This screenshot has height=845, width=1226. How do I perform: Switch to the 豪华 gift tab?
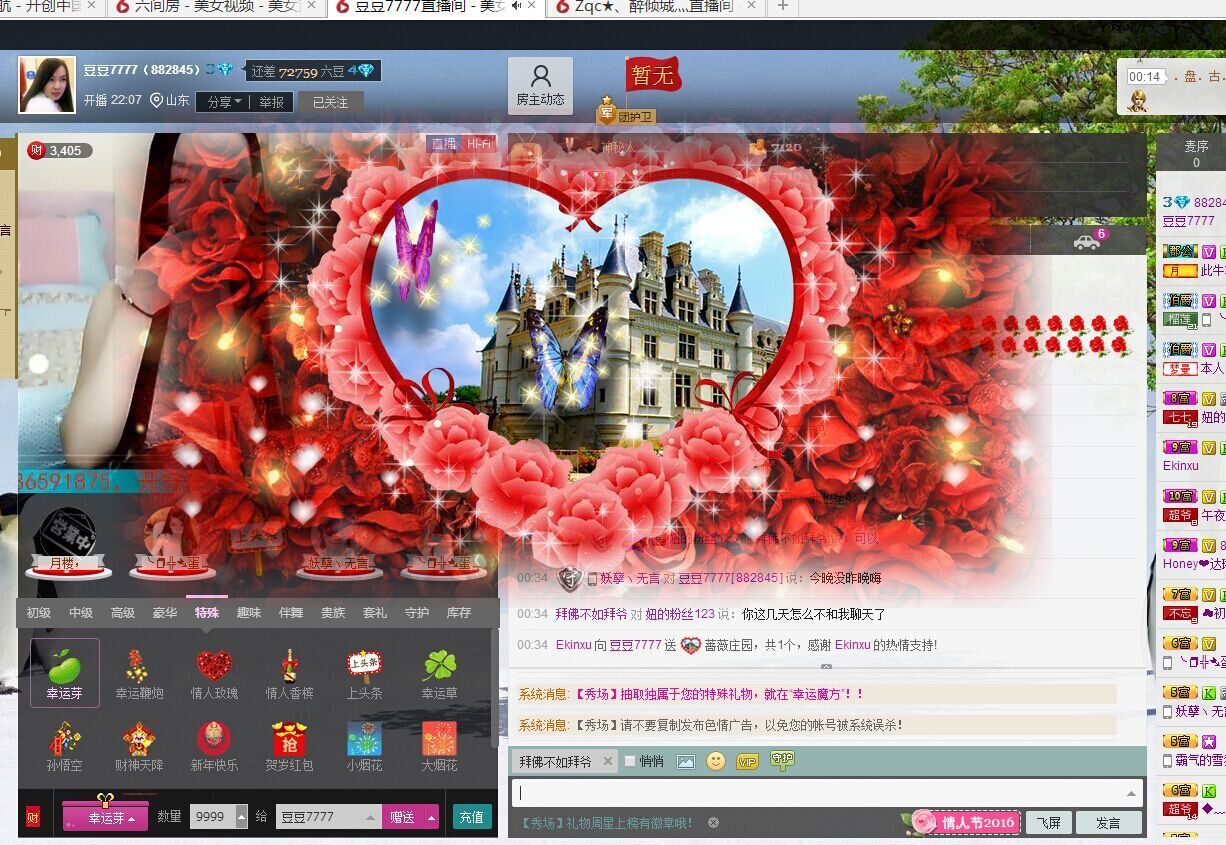(165, 613)
